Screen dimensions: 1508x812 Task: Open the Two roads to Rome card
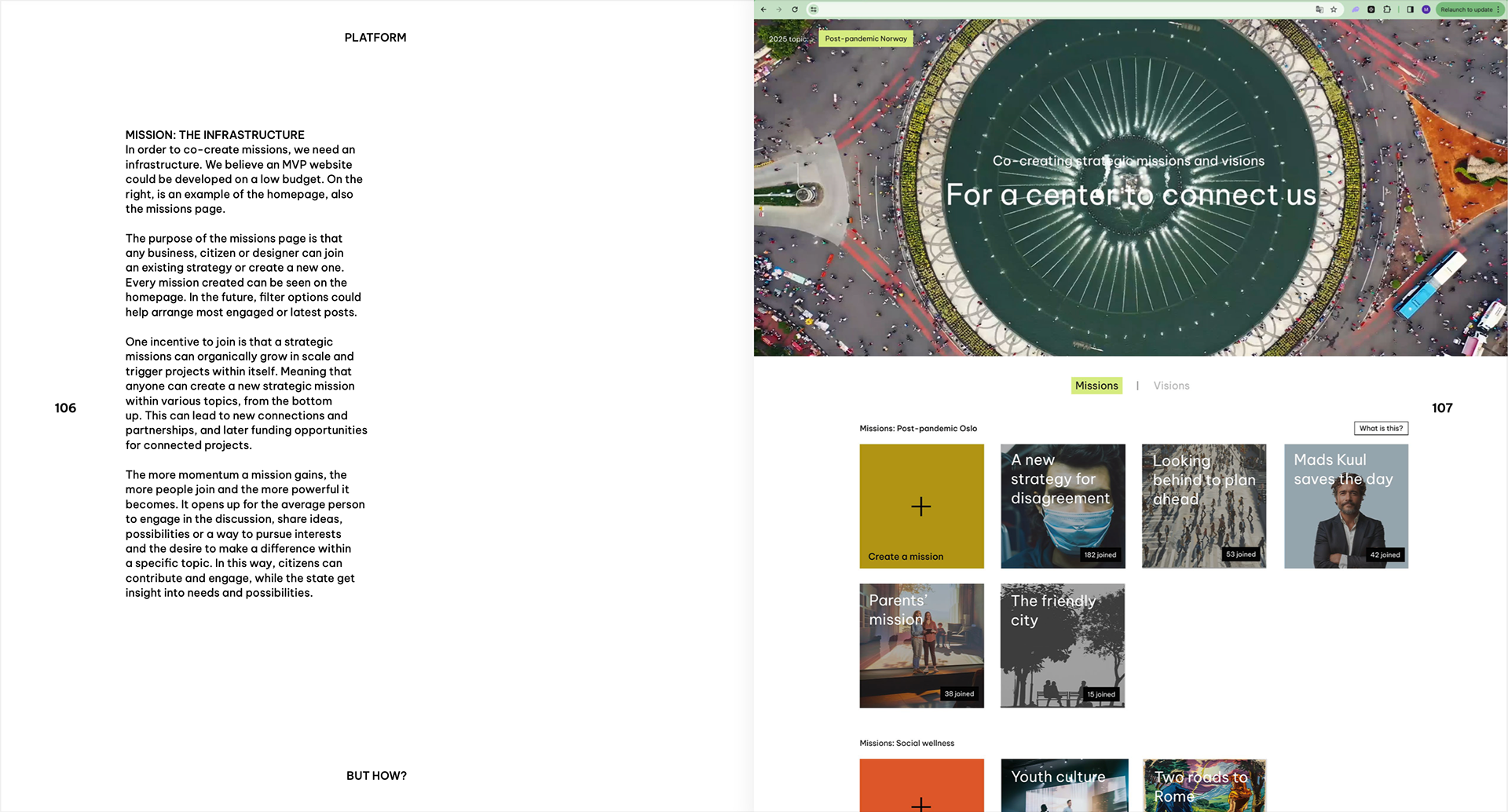pos(1204,785)
